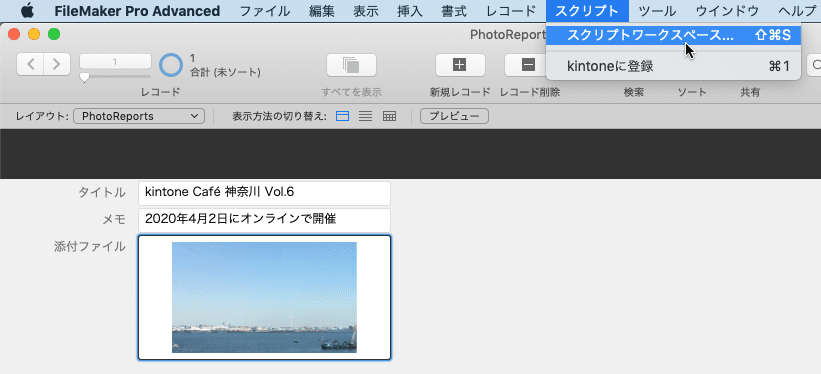
Task: Open the 編集 menu
Action: tap(322, 10)
